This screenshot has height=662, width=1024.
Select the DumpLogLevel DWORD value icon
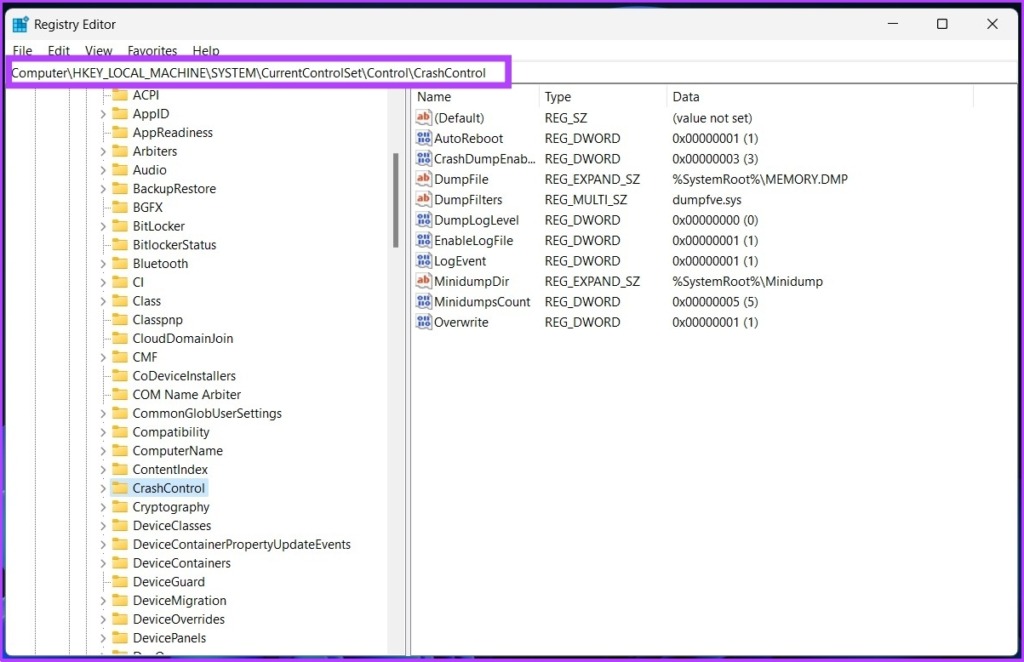pyautogui.click(x=423, y=220)
